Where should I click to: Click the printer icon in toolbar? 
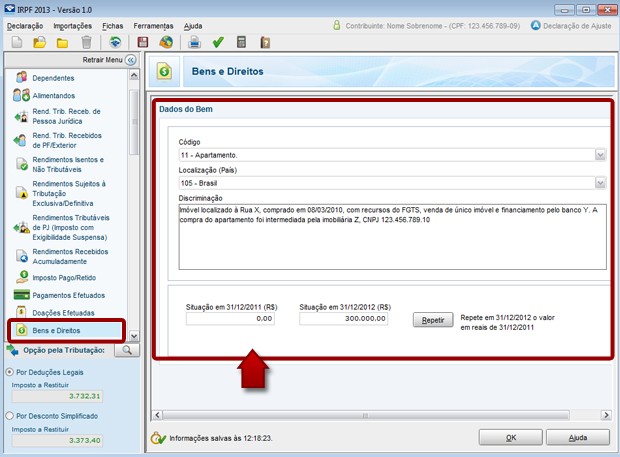[194, 42]
